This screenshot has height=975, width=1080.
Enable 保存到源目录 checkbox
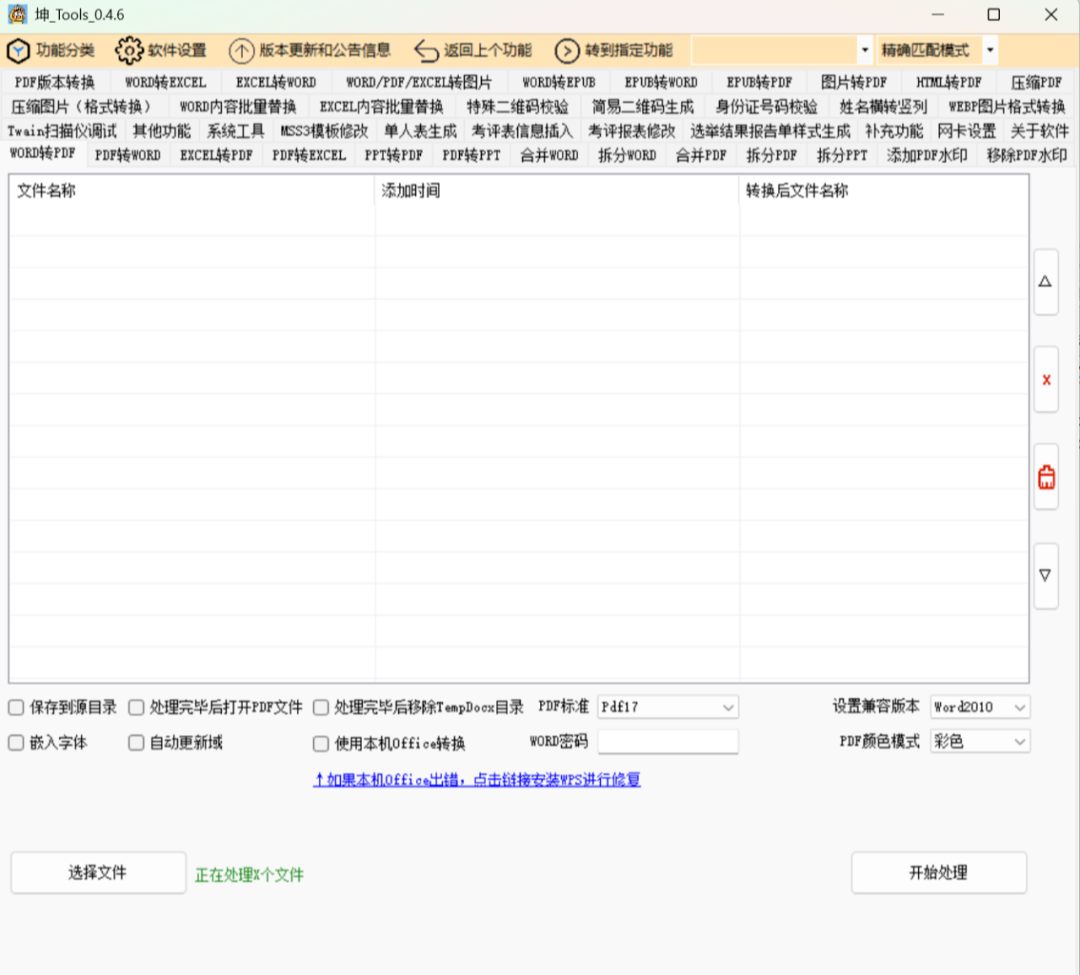tap(16, 707)
